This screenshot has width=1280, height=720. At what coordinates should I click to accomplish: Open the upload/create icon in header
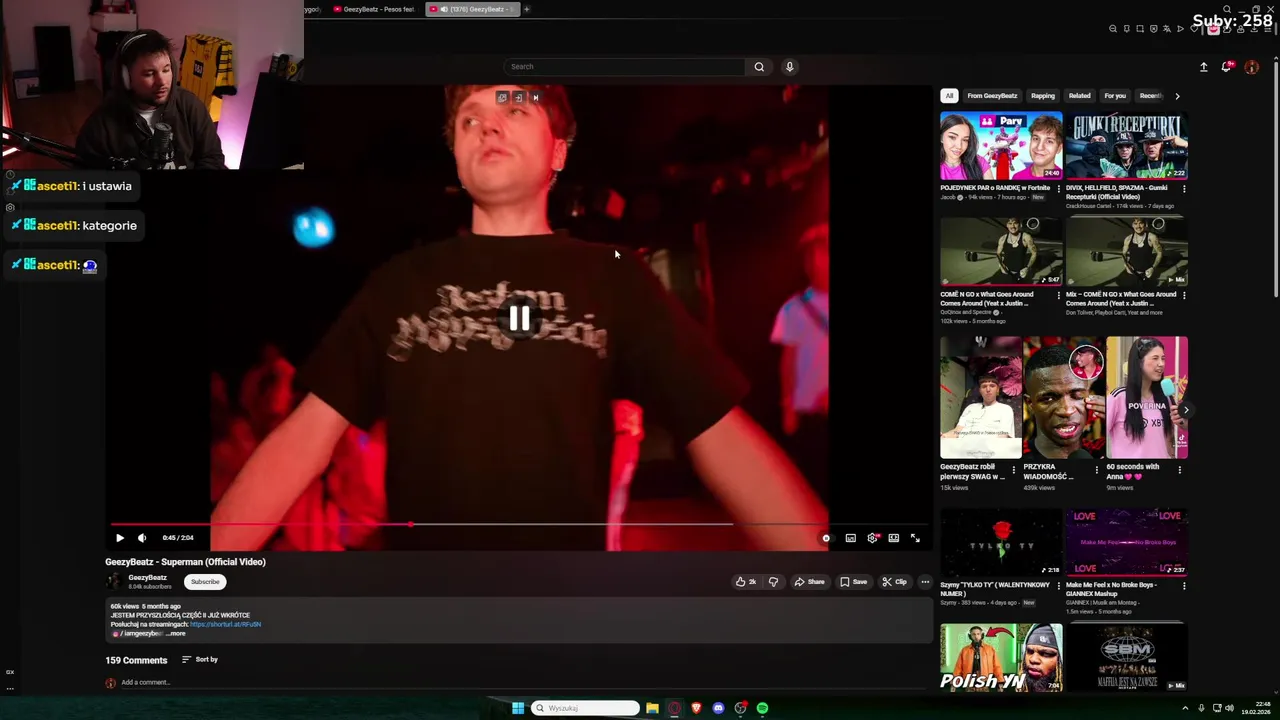click(x=1203, y=67)
